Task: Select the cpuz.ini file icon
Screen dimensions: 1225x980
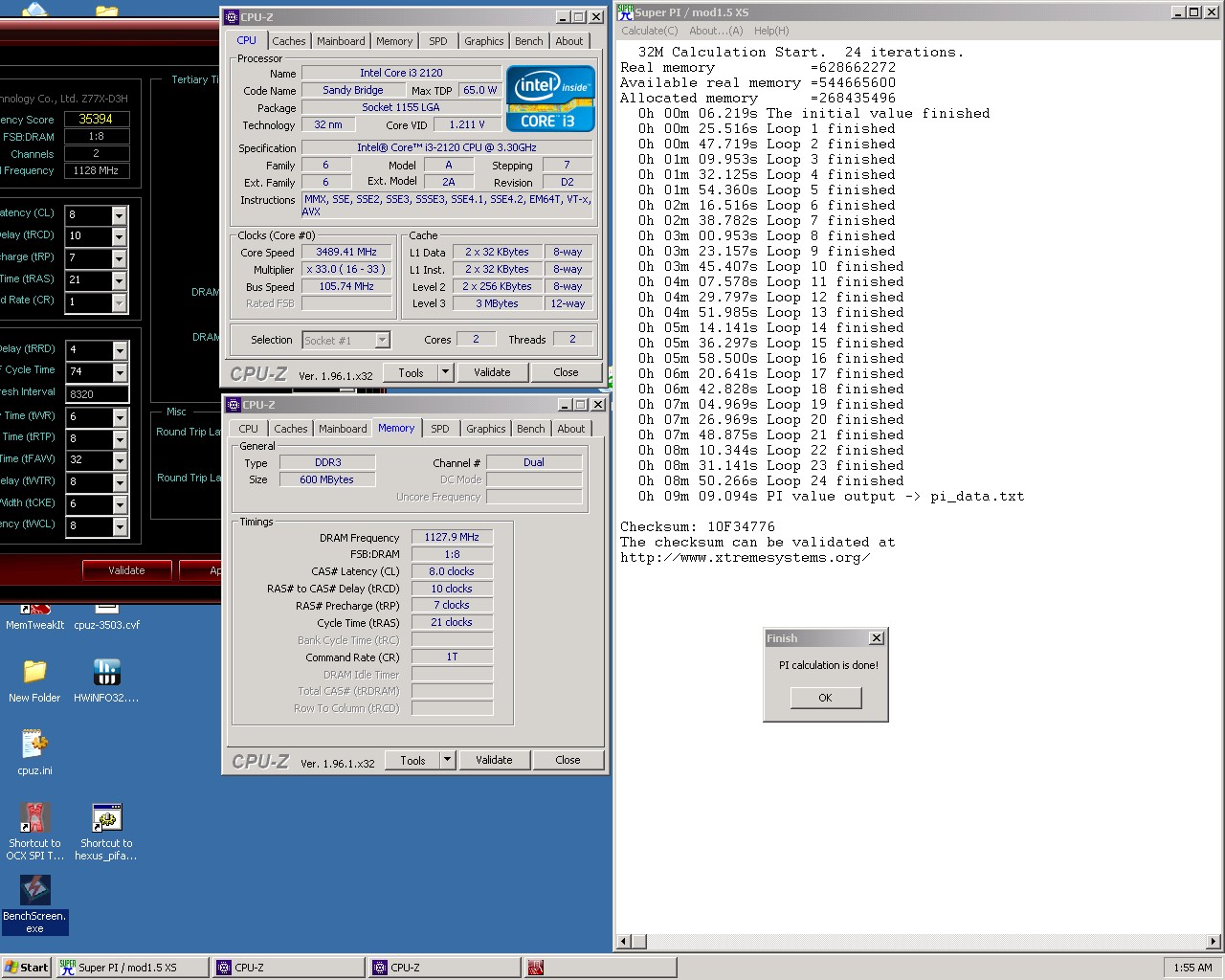Action: click(34, 752)
